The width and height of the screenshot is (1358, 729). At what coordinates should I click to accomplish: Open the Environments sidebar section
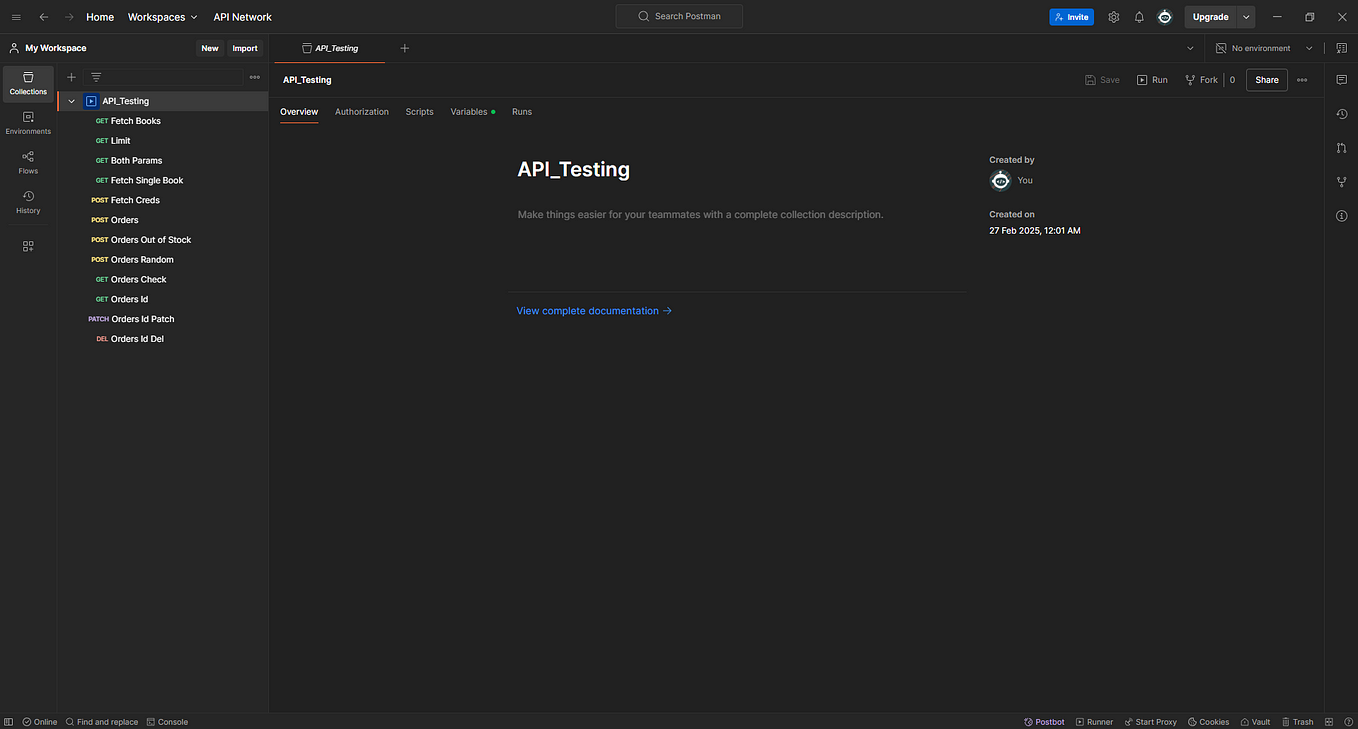[x=28, y=123]
